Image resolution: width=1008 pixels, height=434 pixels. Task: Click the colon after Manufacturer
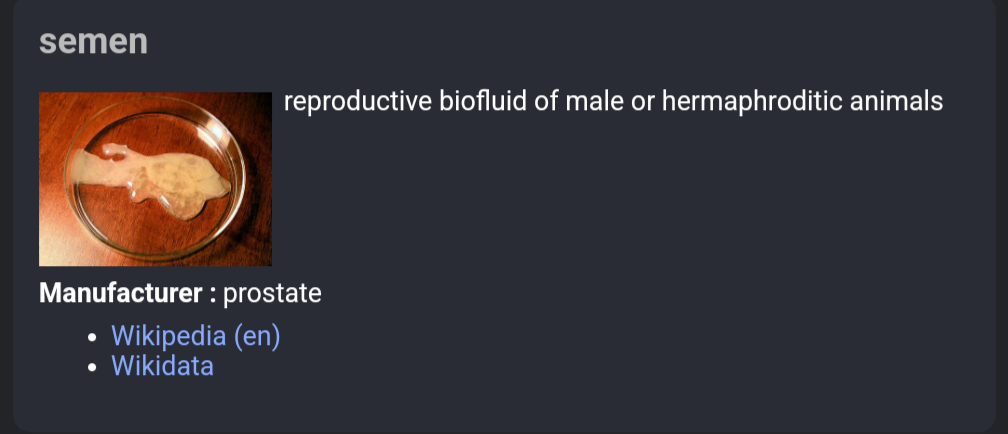(x=213, y=294)
